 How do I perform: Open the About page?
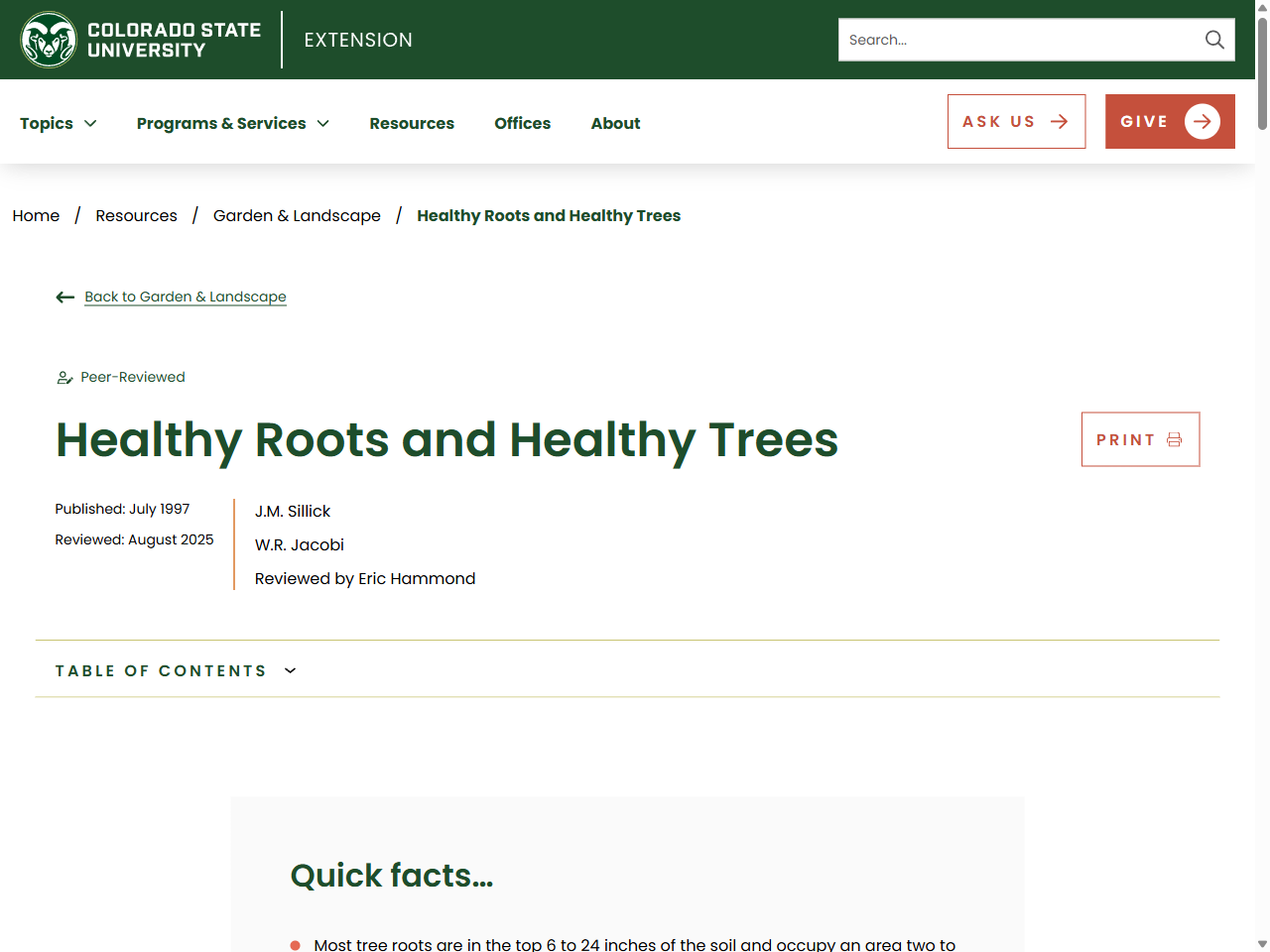coord(615,124)
